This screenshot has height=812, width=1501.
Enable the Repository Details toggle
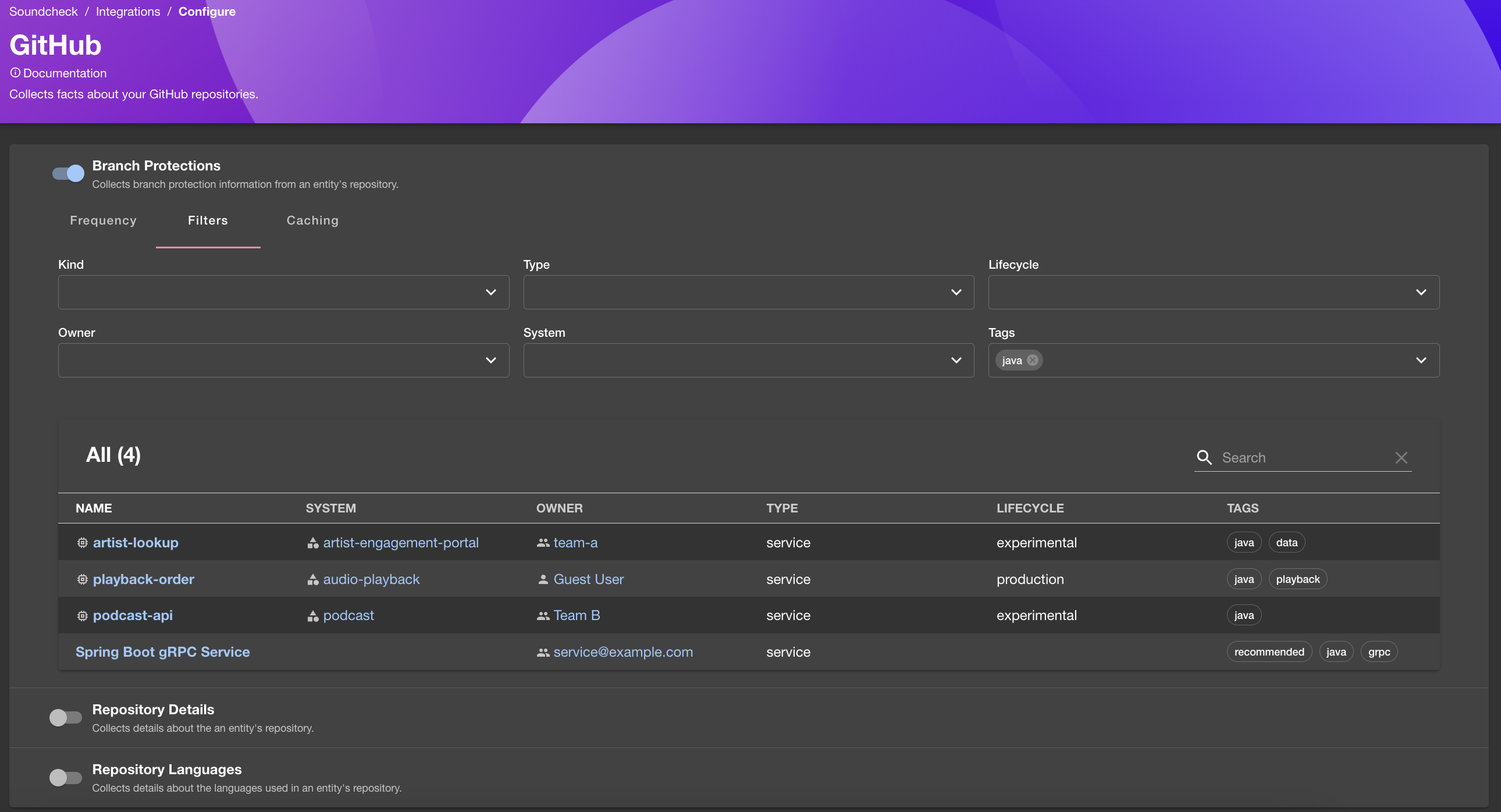coord(66,718)
